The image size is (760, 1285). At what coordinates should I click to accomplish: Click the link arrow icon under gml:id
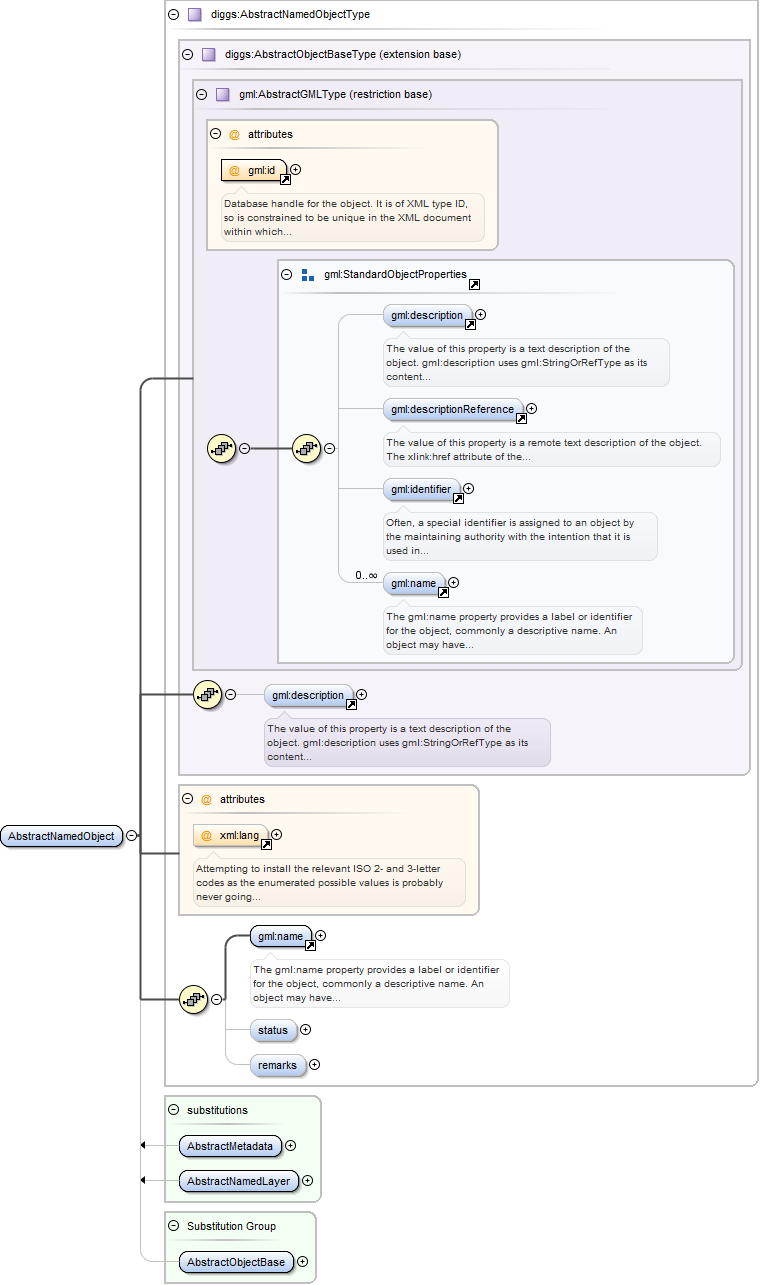coord(285,180)
